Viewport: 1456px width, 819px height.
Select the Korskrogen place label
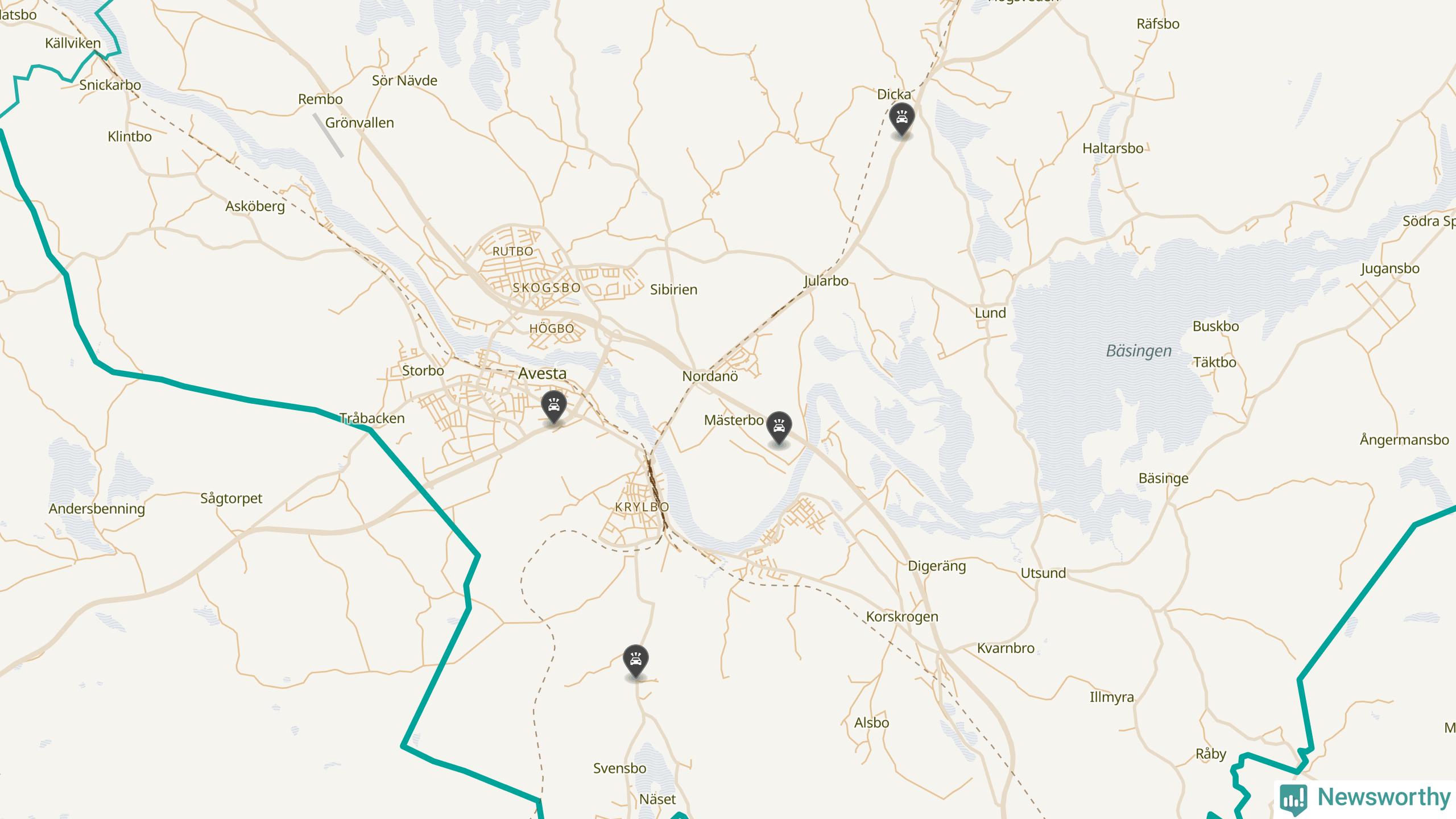point(902,617)
